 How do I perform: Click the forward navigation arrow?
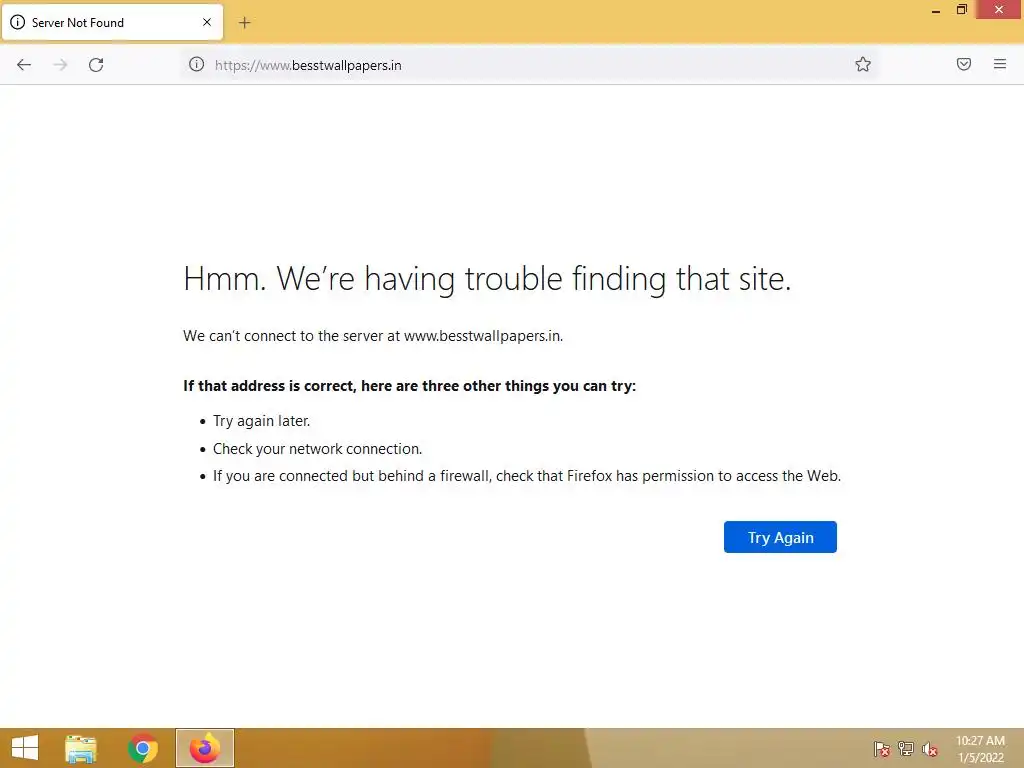[60, 65]
